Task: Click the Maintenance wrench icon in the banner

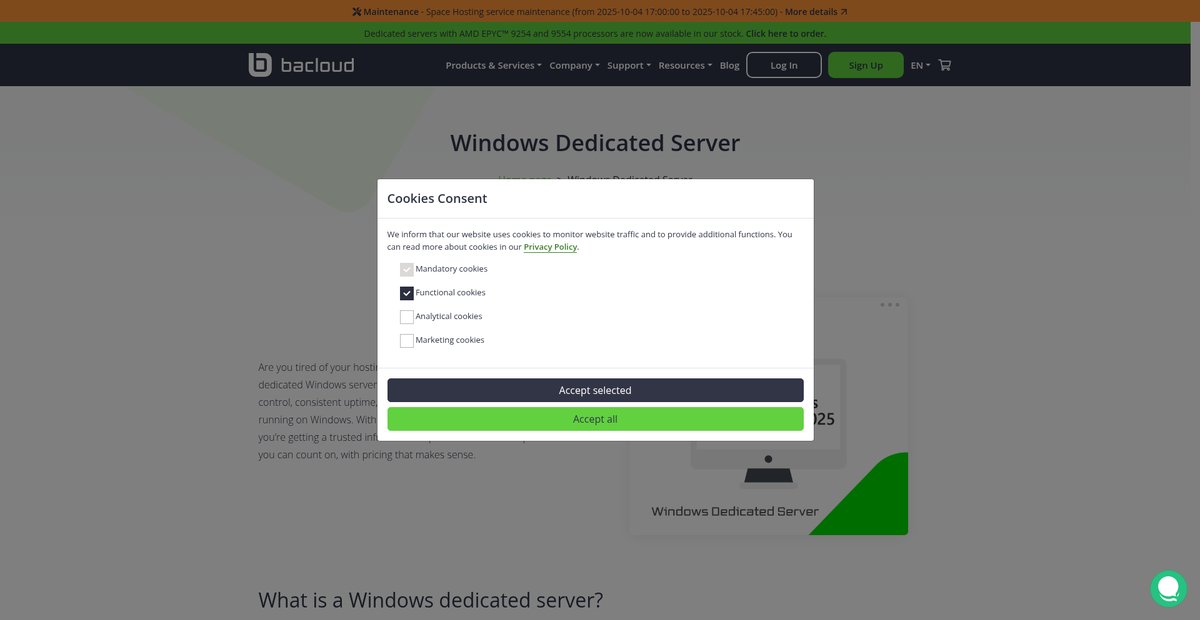Action: coord(357,12)
